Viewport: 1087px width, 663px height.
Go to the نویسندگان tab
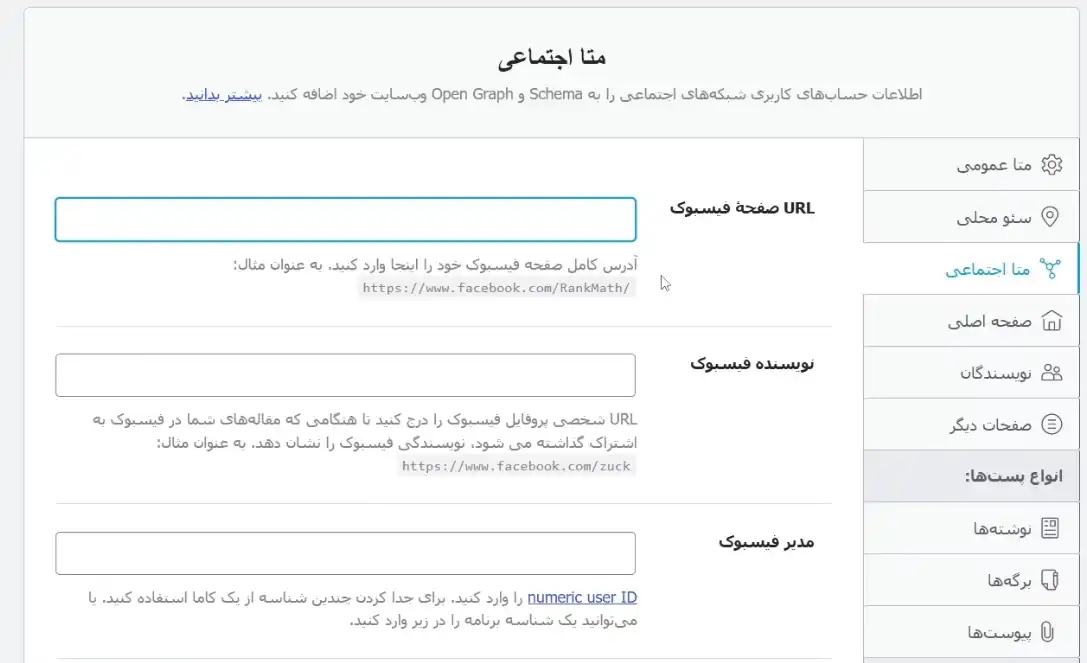point(971,372)
